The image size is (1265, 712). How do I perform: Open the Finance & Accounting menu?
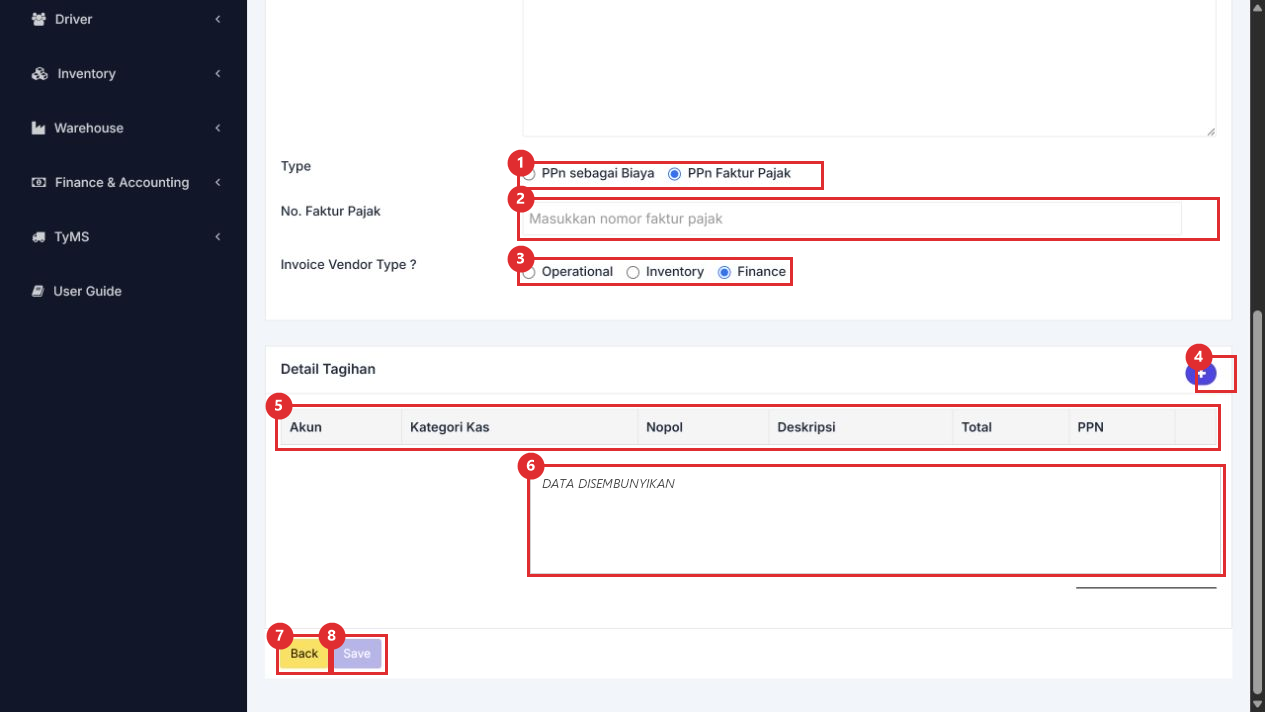(123, 183)
